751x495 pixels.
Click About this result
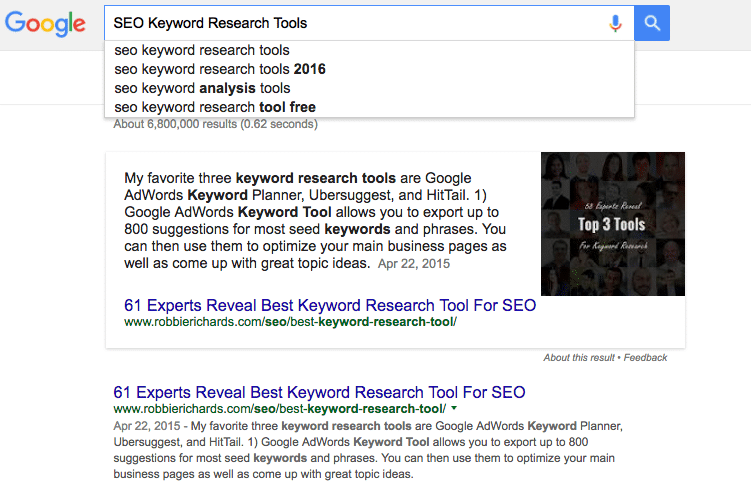[579, 358]
